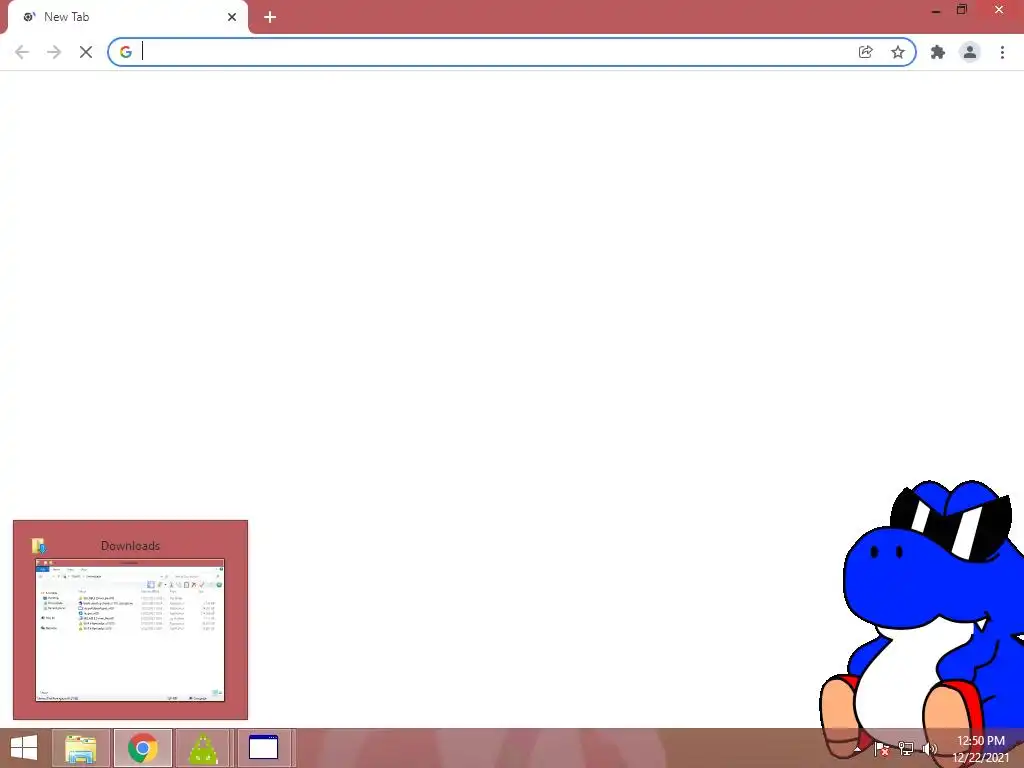Open the network status tray icon
The height and width of the screenshot is (768, 1024).
[906, 749]
